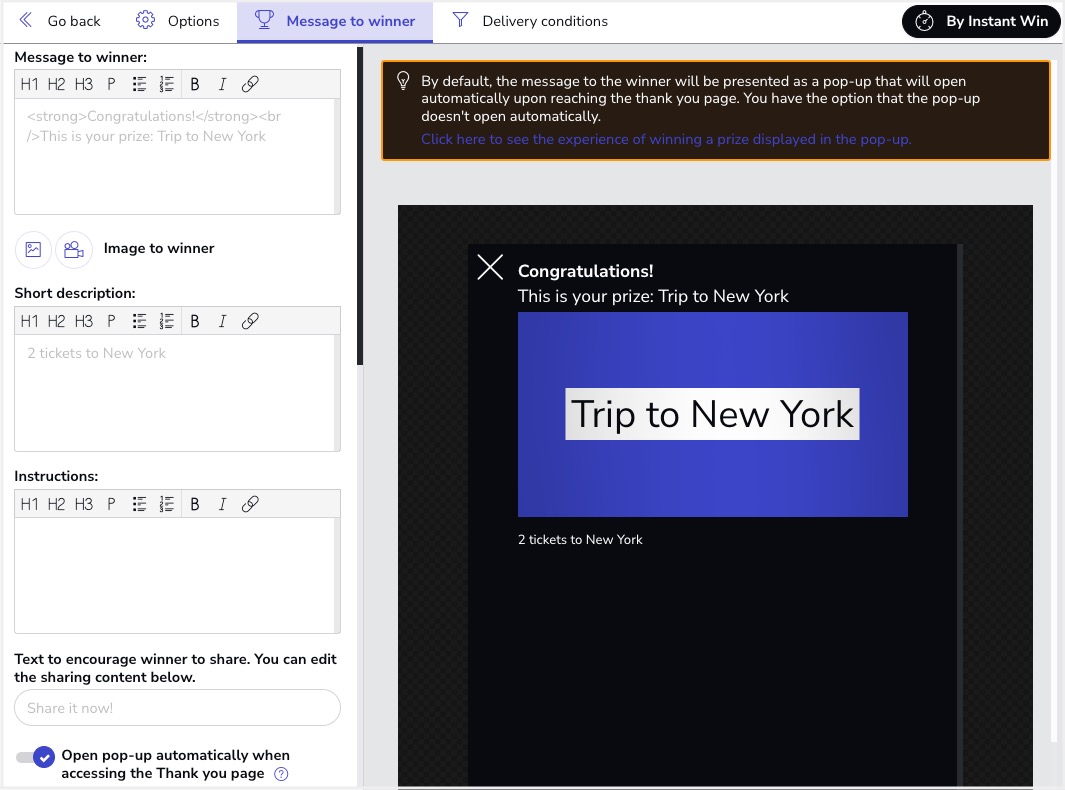Add bulleted list in Message to winner toolbar

pyautogui.click(x=140, y=84)
